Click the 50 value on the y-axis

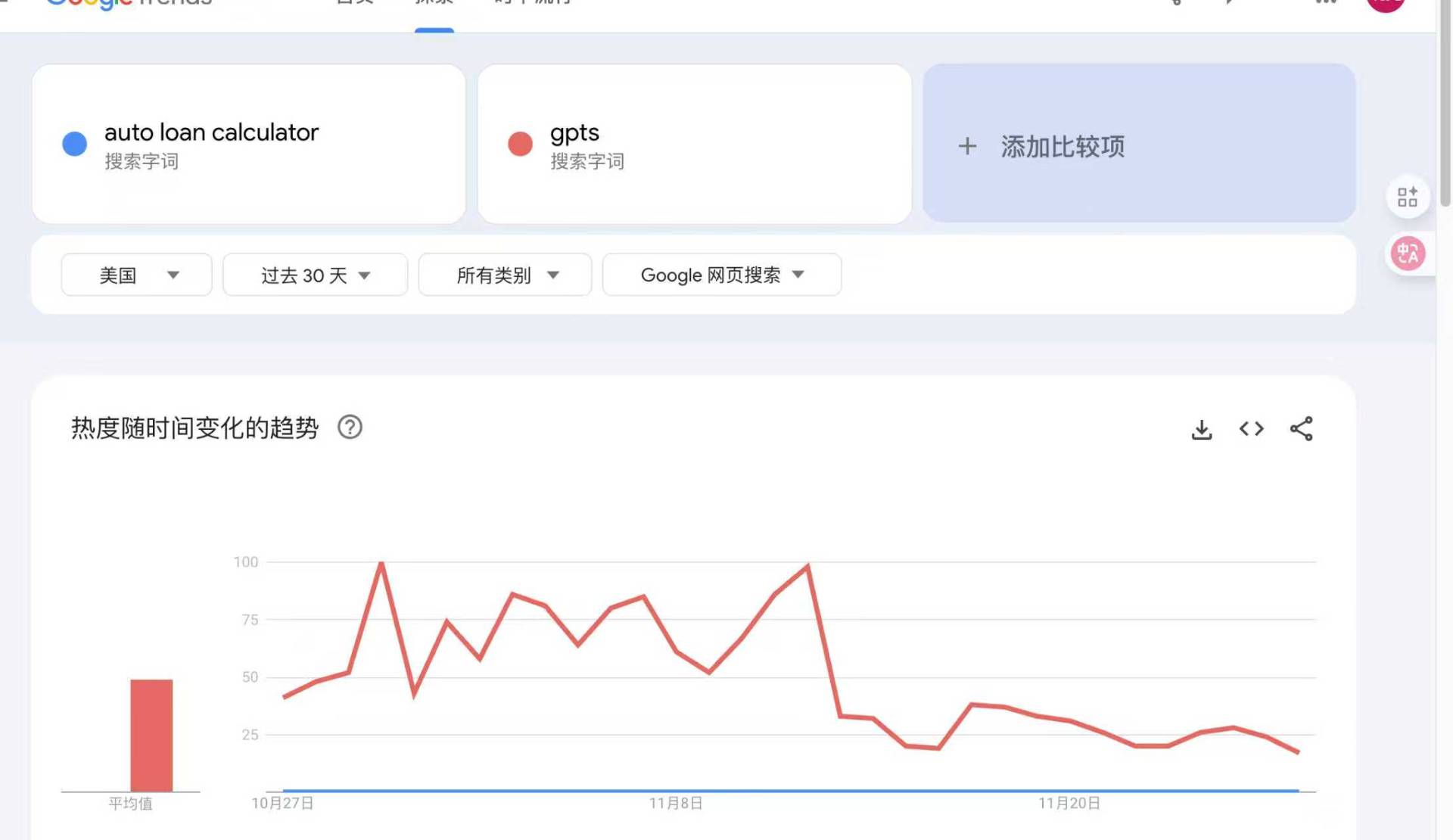(250, 677)
